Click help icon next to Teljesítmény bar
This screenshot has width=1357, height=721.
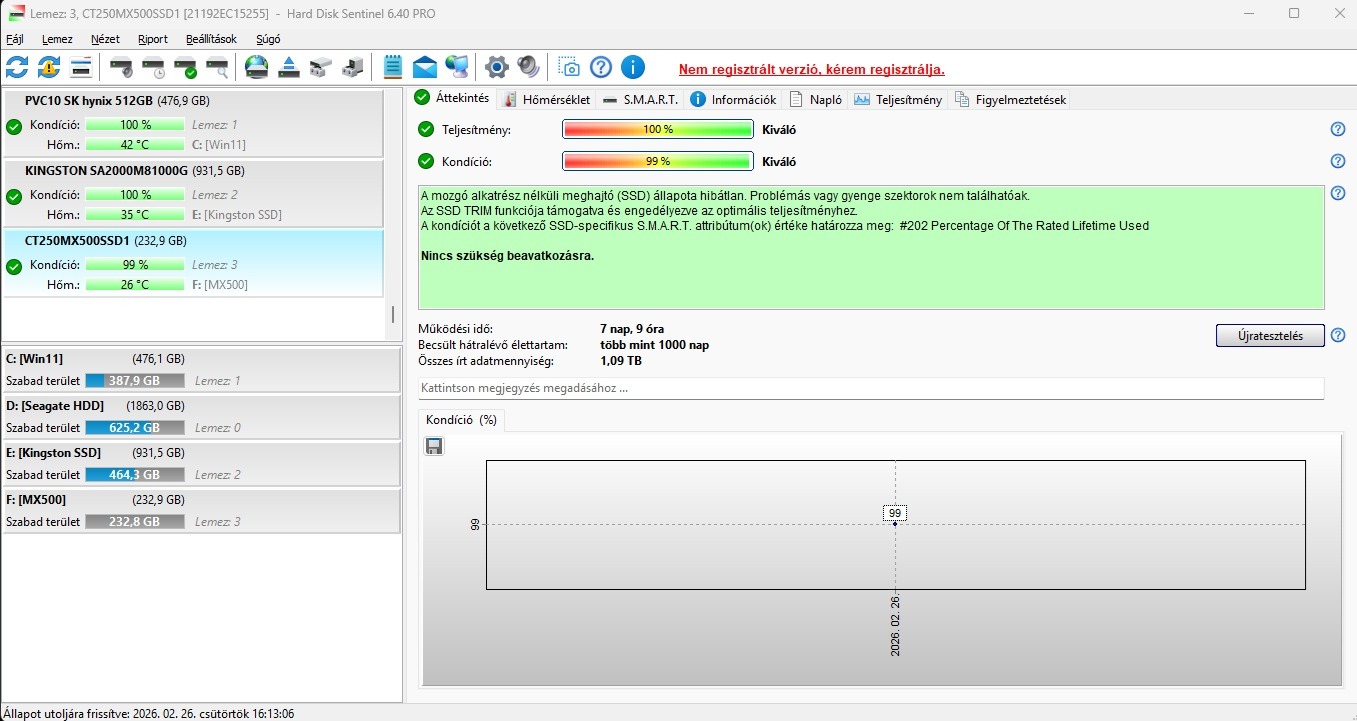[x=1338, y=130]
